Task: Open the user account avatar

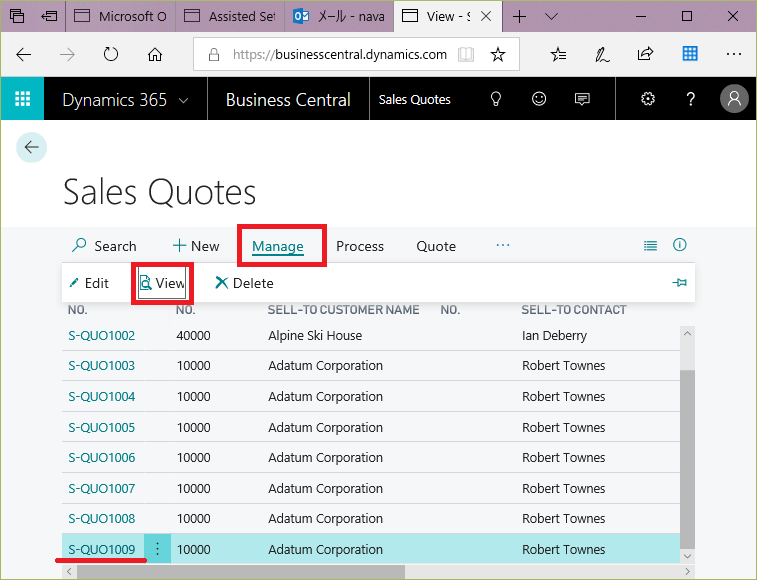Action: pos(734,99)
